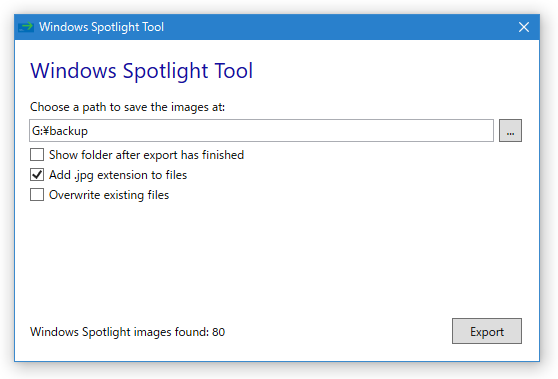
Task: Click the large Windows Spotlight Tool heading
Action: point(142,71)
